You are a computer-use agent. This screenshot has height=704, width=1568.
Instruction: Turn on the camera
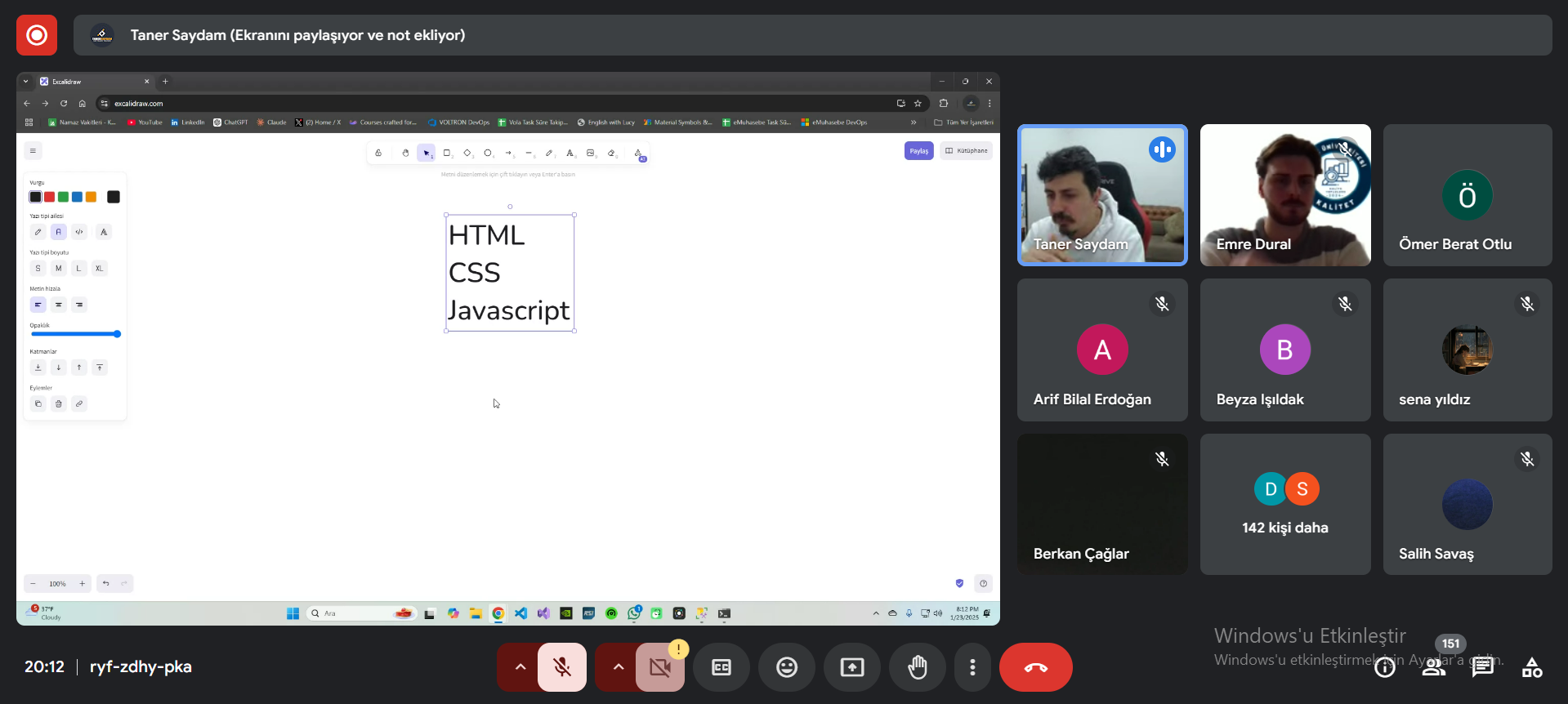pyautogui.click(x=660, y=667)
